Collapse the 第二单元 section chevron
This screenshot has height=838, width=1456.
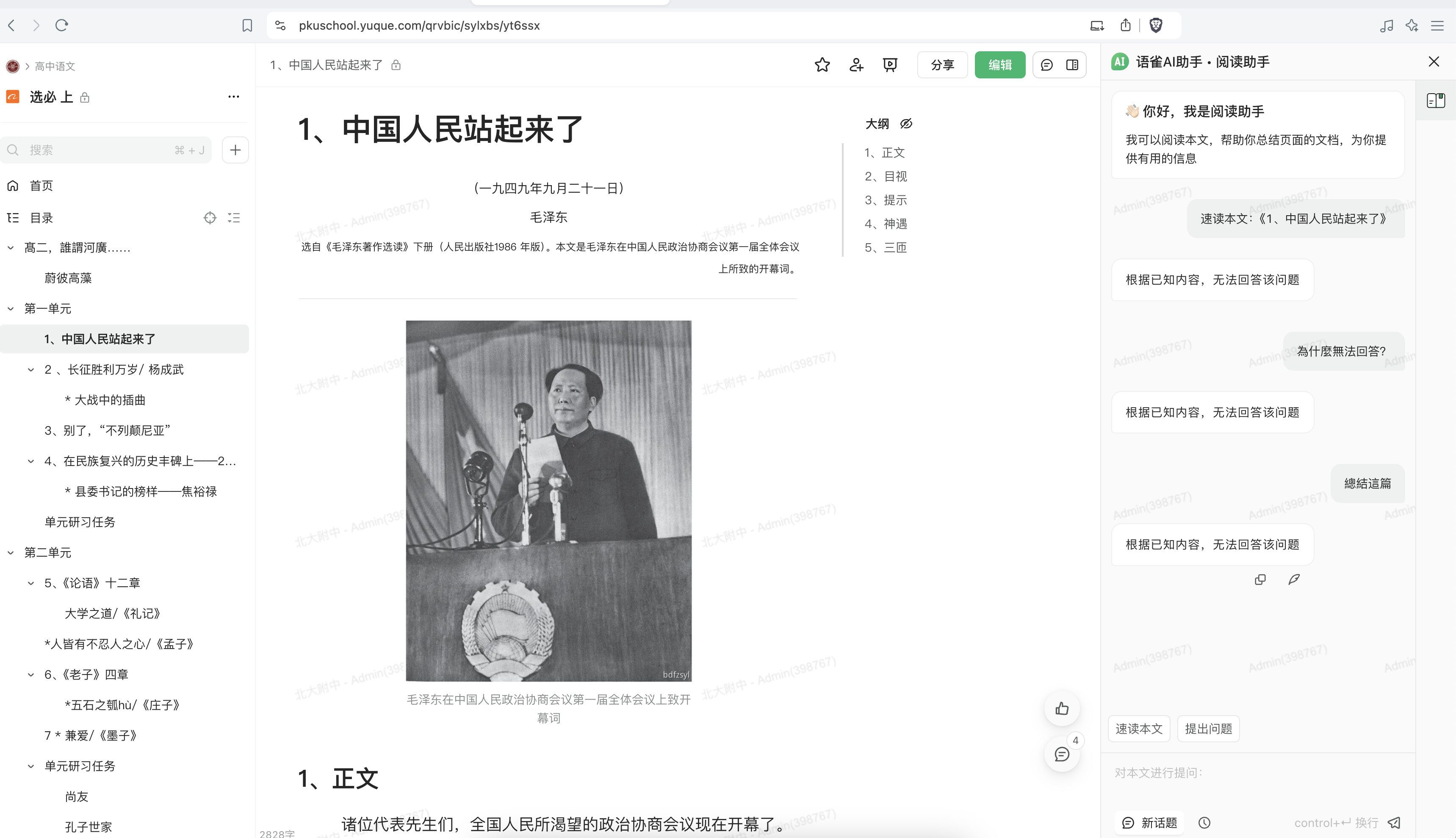(10, 552)
